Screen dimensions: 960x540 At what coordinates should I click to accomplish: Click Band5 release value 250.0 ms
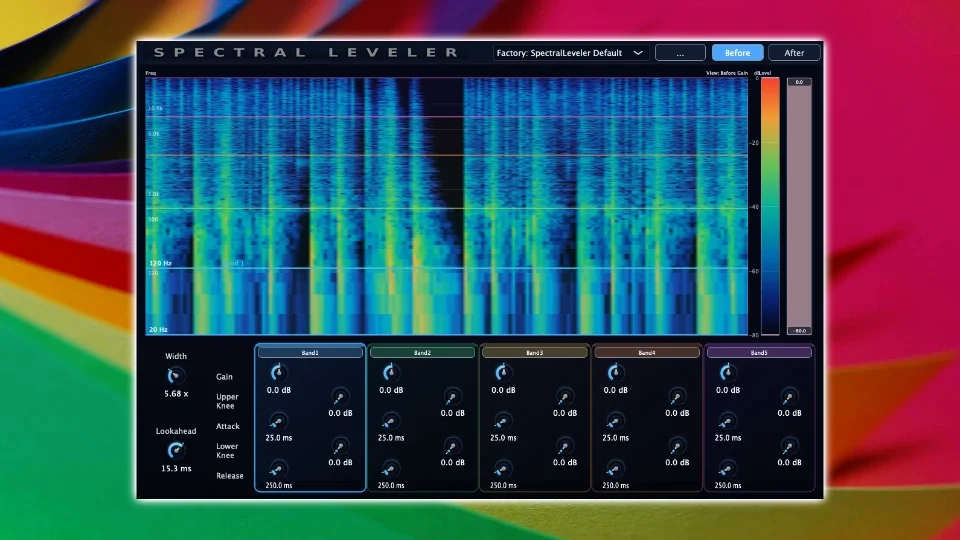[x=728, y=486]
